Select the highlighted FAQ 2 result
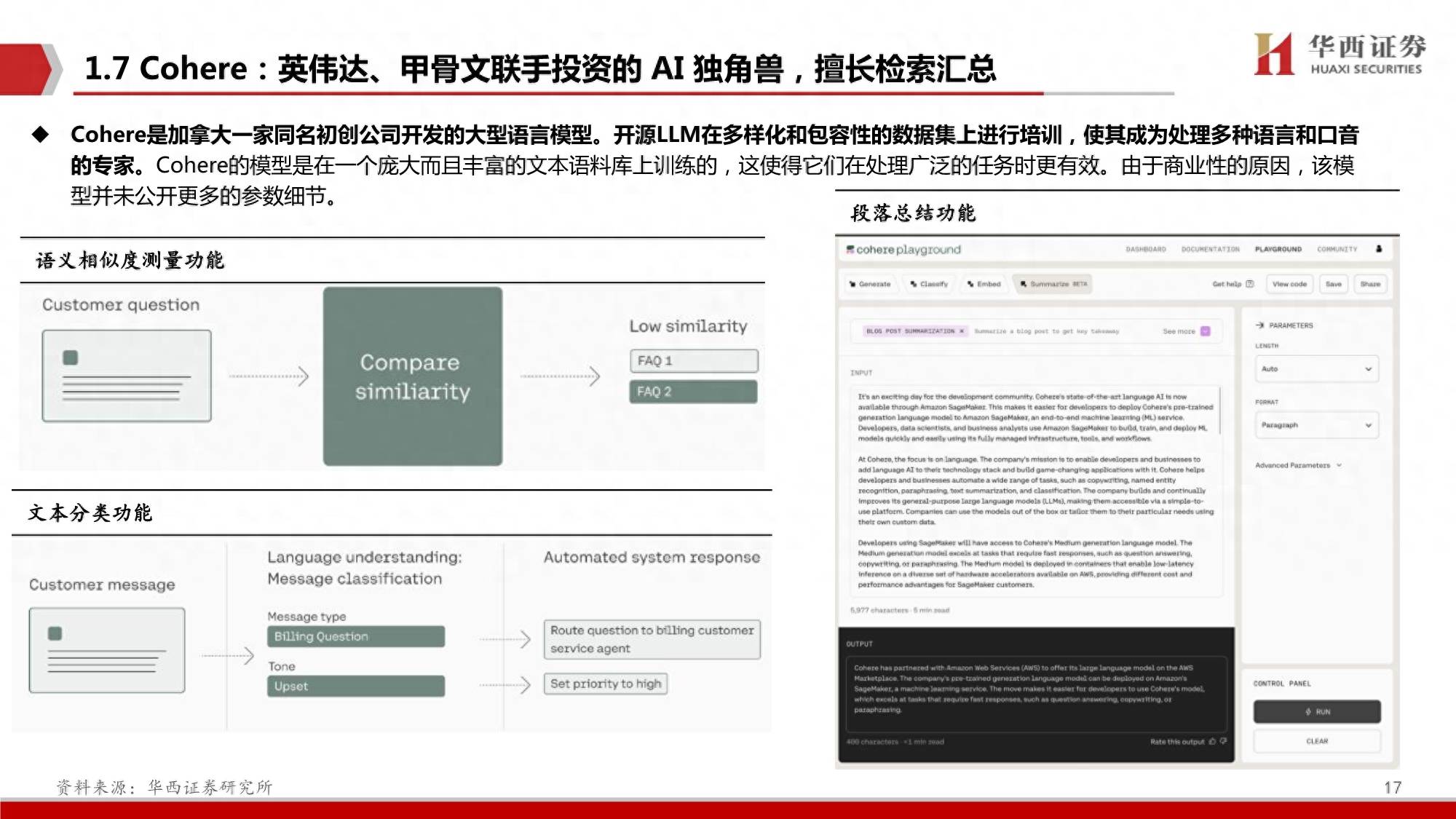Screen dimensions: 1456x819 (694, 392)
